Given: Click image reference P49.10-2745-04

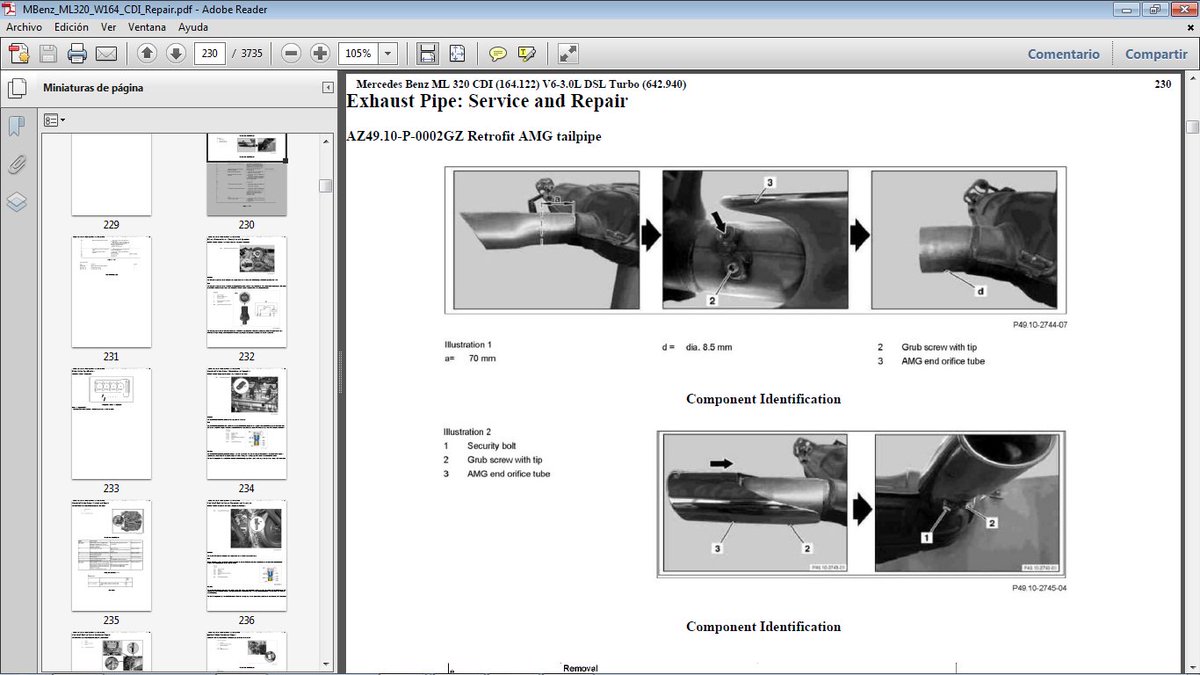Looking at the screenshot, I should [1040, 589].
